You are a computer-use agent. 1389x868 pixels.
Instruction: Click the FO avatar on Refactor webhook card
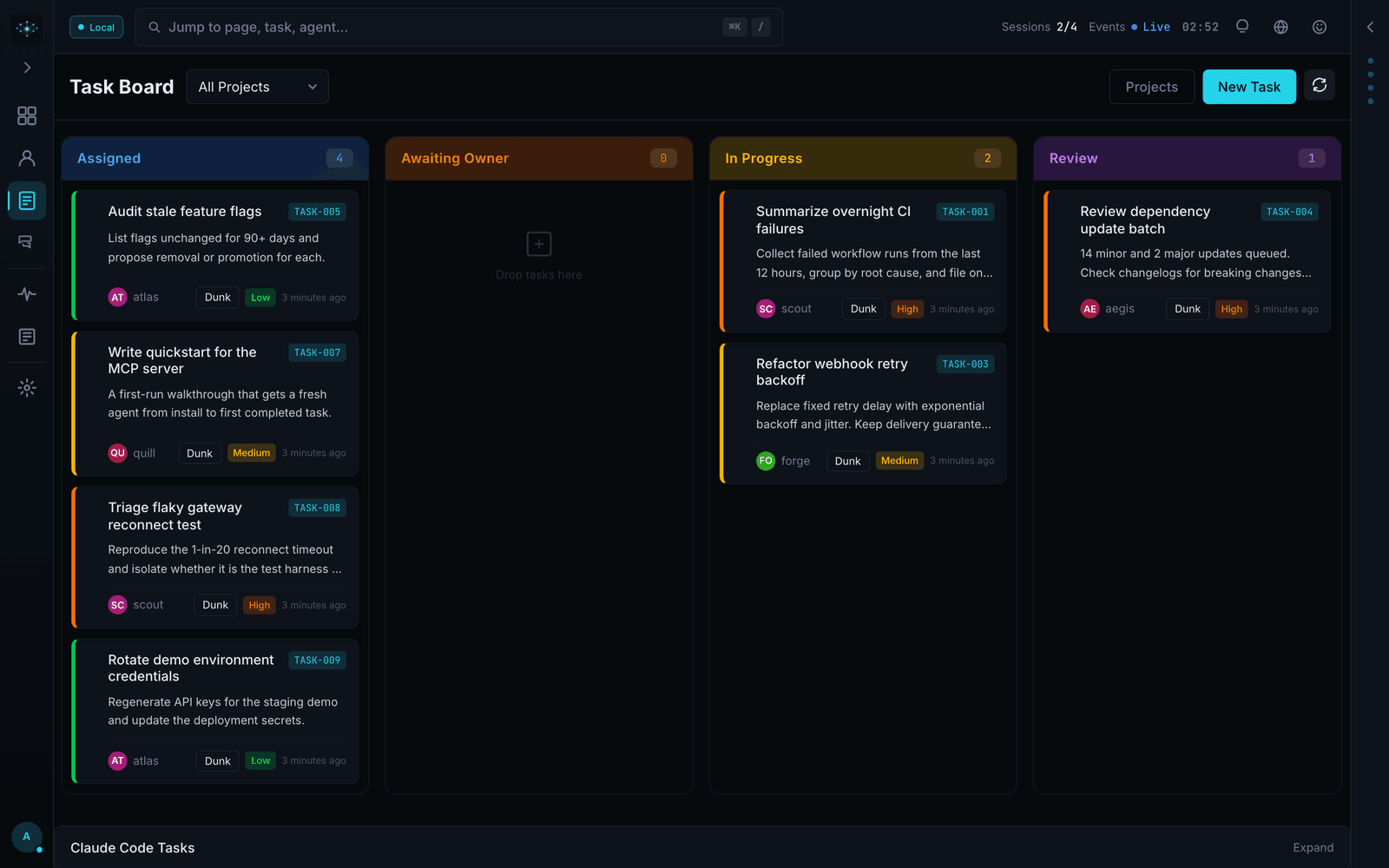click(x=766, y=461)
